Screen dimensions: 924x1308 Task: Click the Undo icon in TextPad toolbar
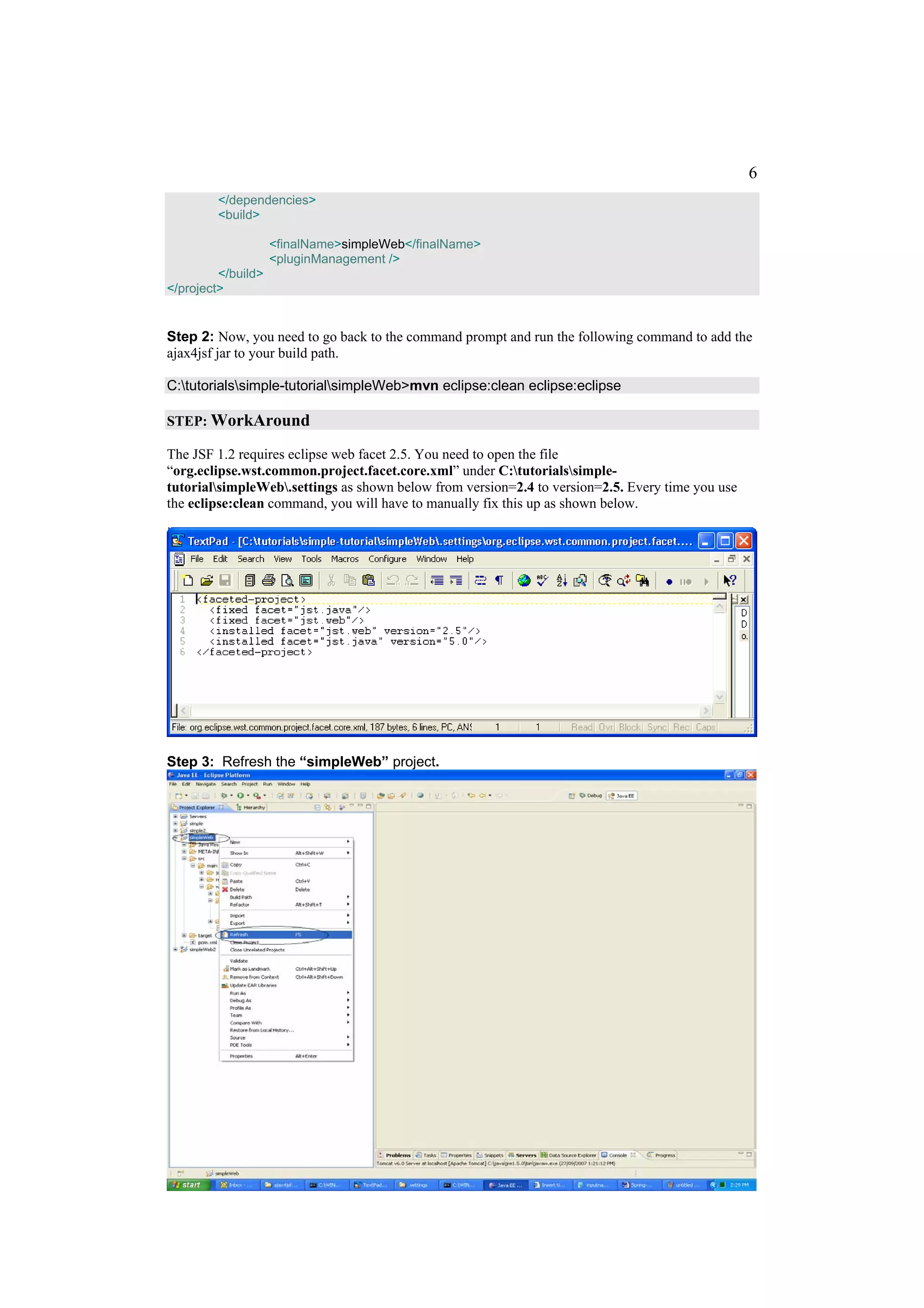(x=393, y=580)
